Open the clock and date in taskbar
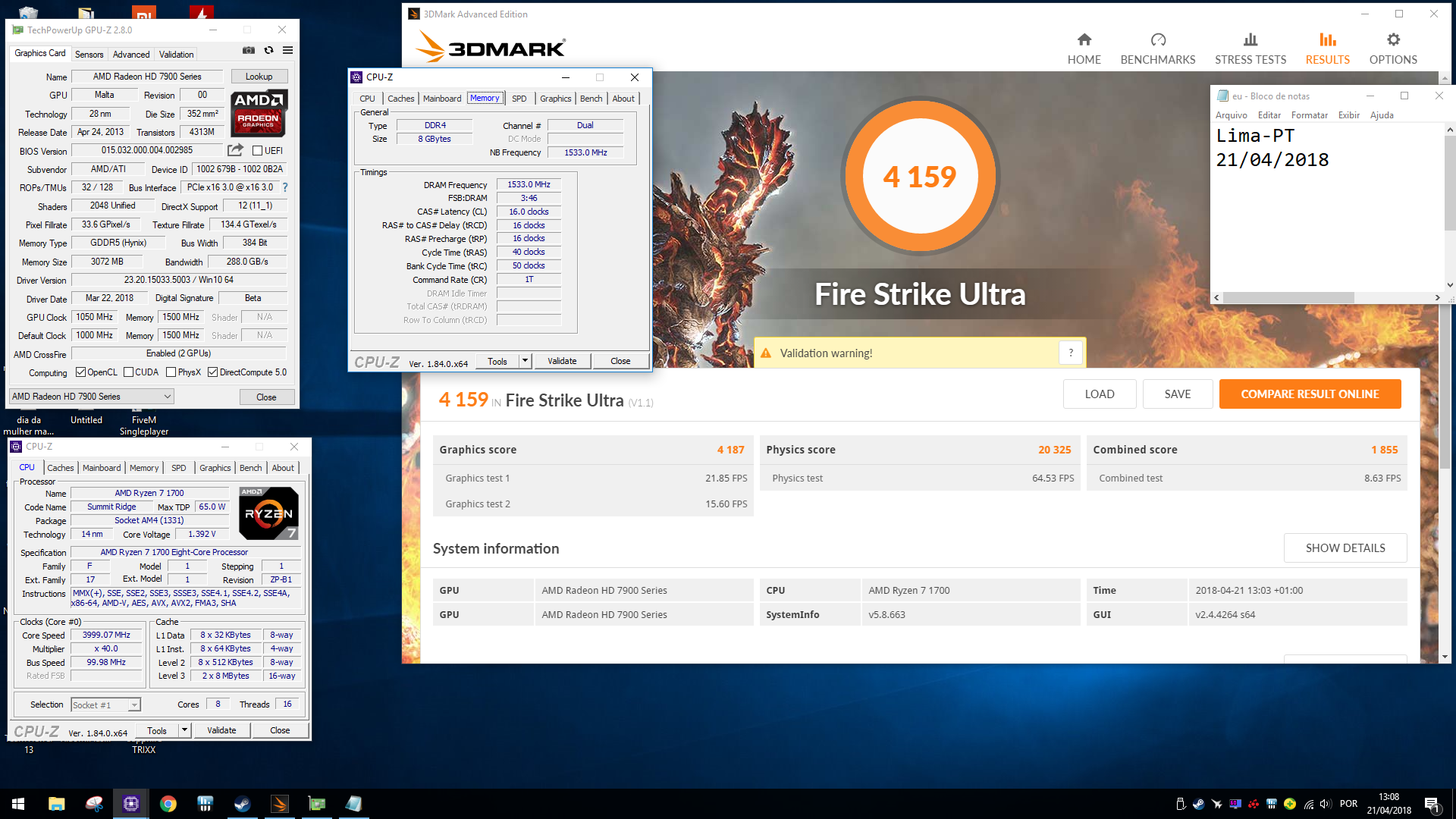Viewport: 1456px width, 819px height. coord(1389,804)
